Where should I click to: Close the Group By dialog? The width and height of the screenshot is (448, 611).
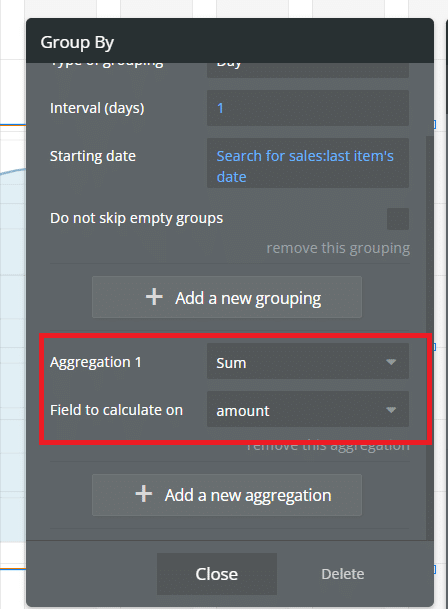[x=217, y=574]
